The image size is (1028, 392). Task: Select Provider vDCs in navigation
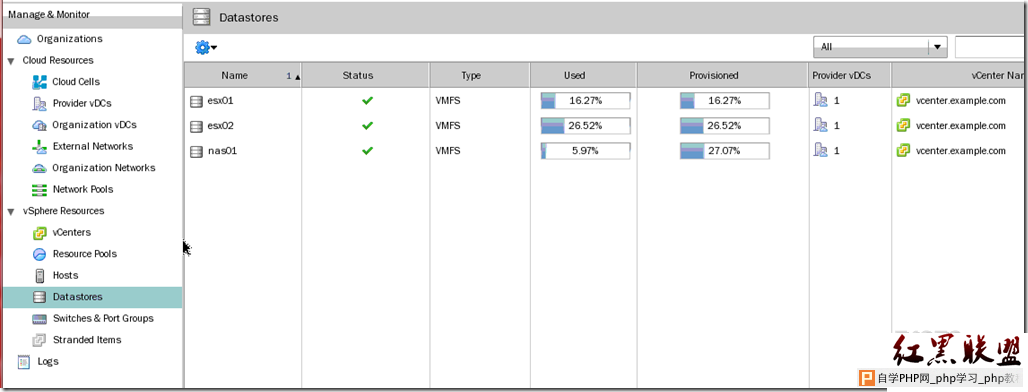click(82, 104)
